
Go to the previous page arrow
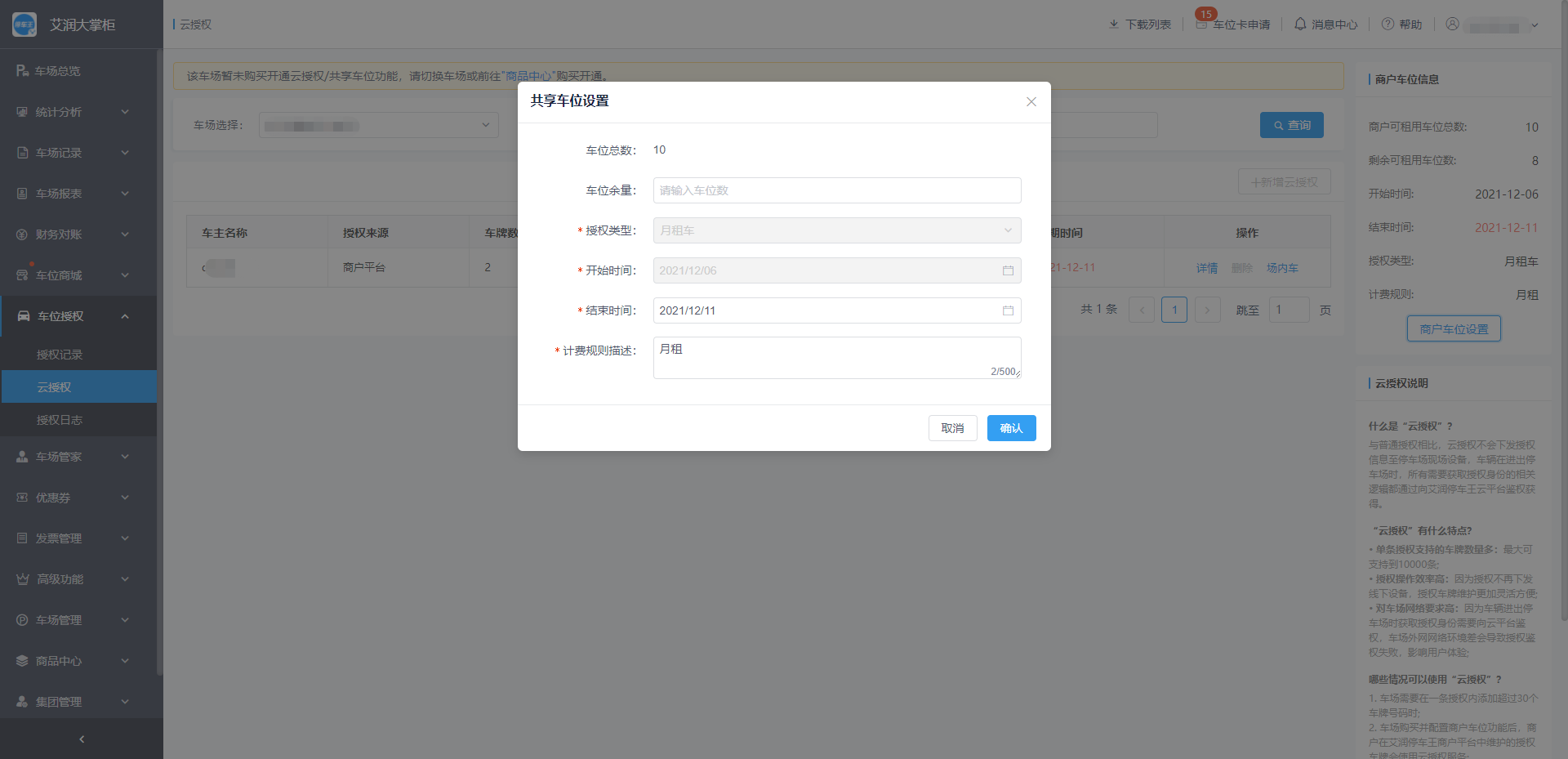1142,310
